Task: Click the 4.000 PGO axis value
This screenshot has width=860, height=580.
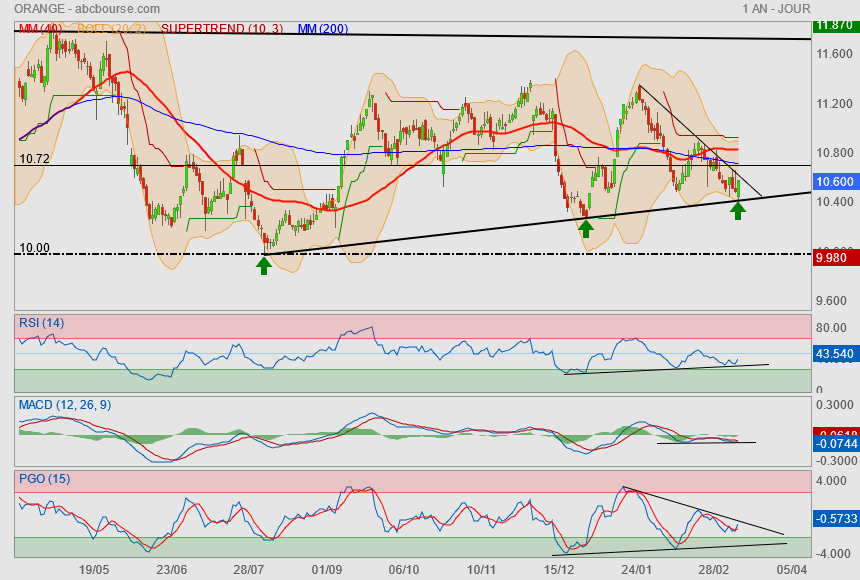Action: [831, 481]
